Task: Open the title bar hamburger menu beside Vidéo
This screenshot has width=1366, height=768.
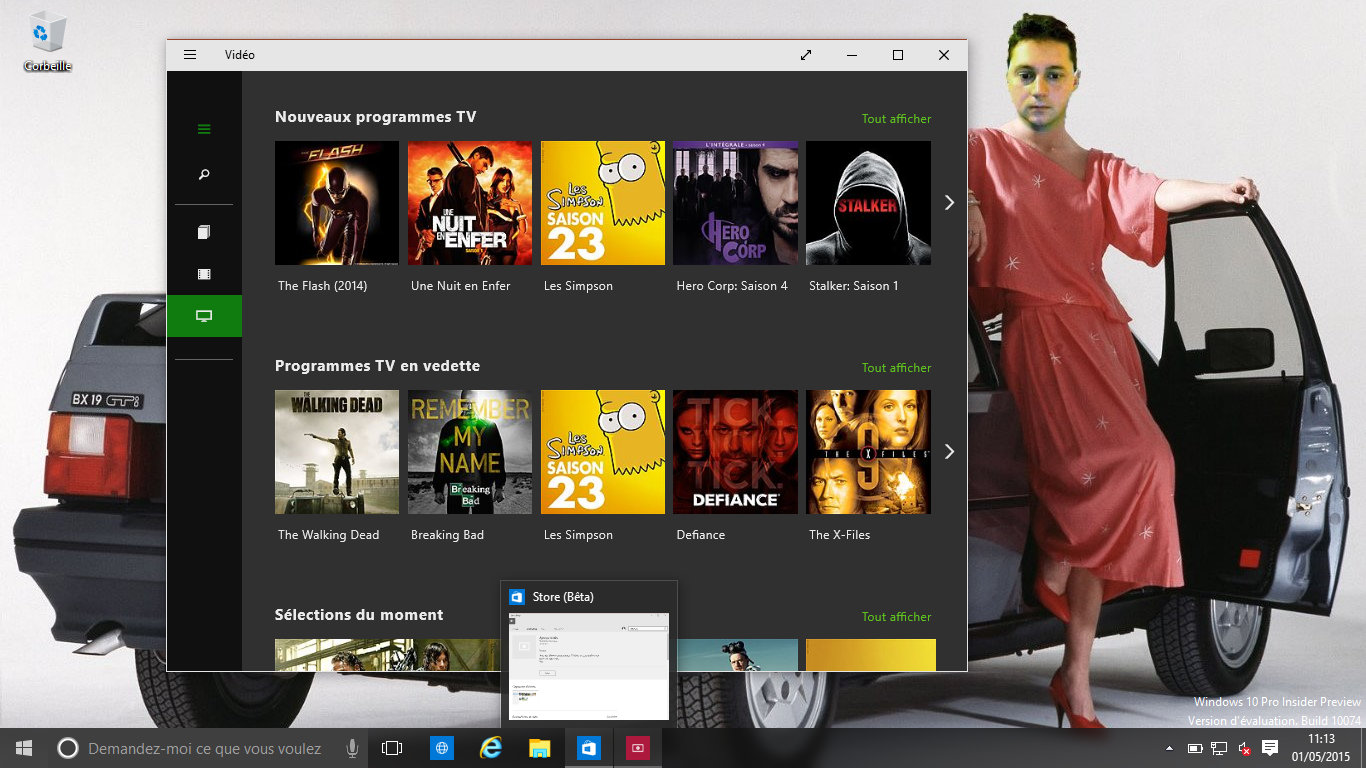Action: [190, 55]
